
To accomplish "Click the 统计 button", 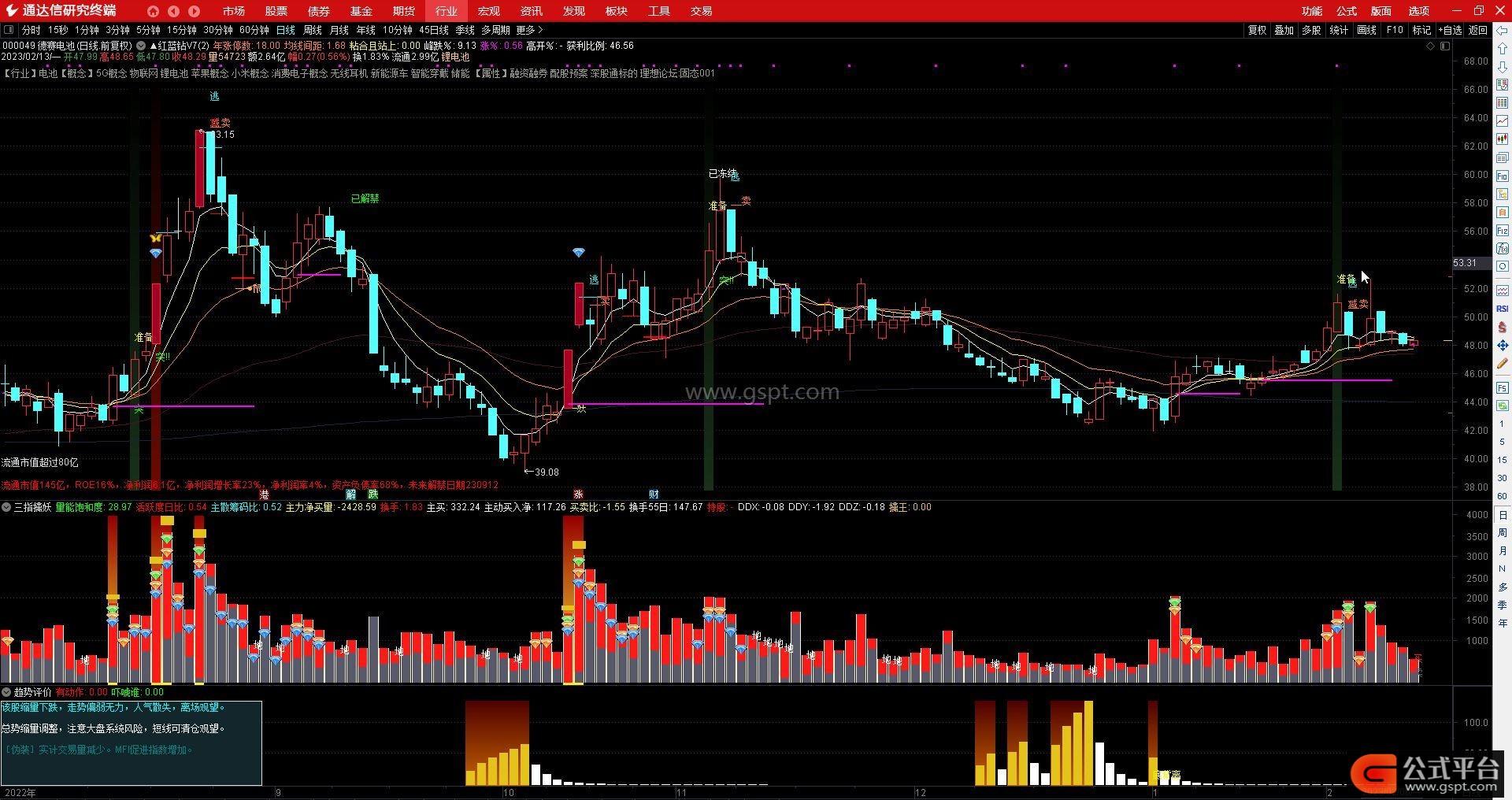I will click(x=1339, y=30).
